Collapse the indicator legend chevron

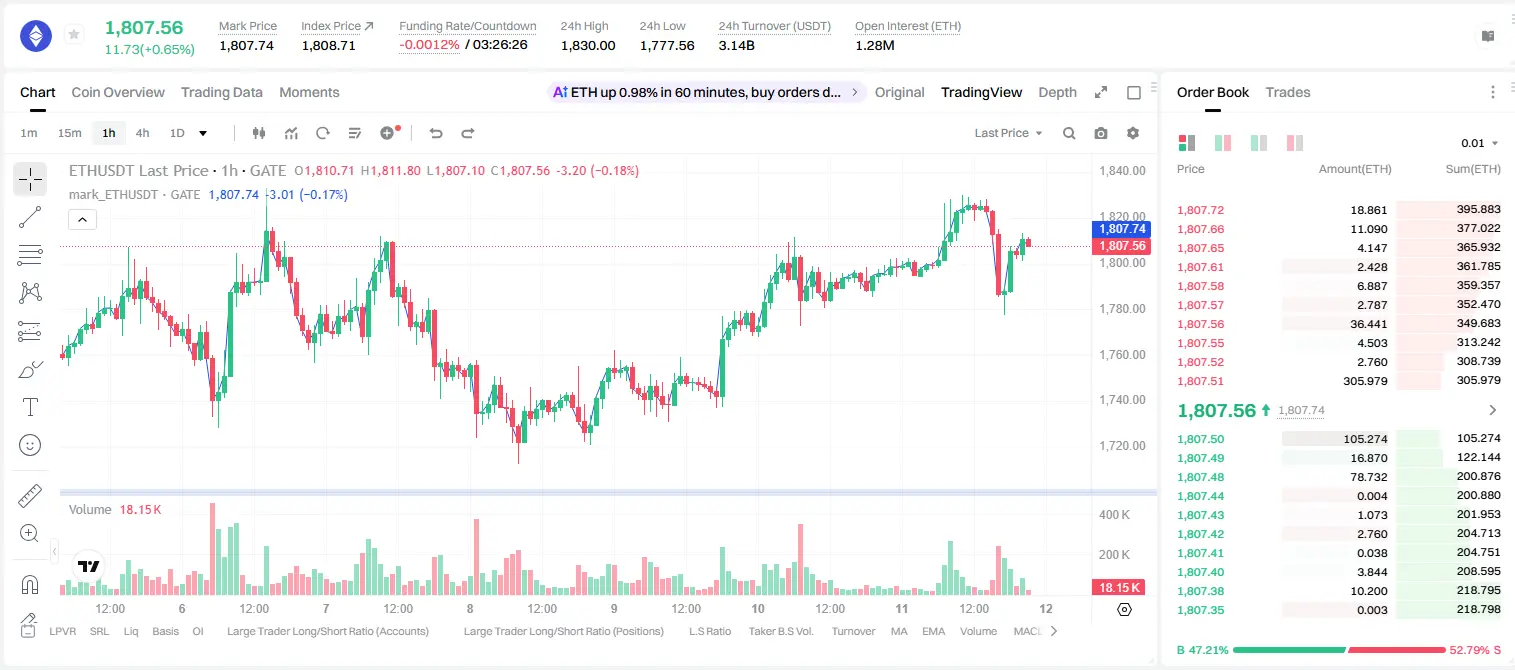[x=83, y=220]
